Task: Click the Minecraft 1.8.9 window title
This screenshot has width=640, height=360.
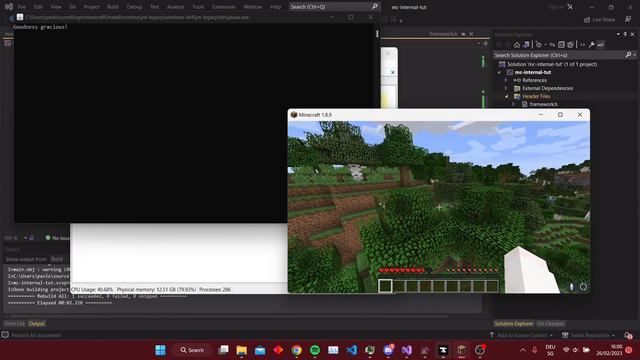Action: [315, 115]
